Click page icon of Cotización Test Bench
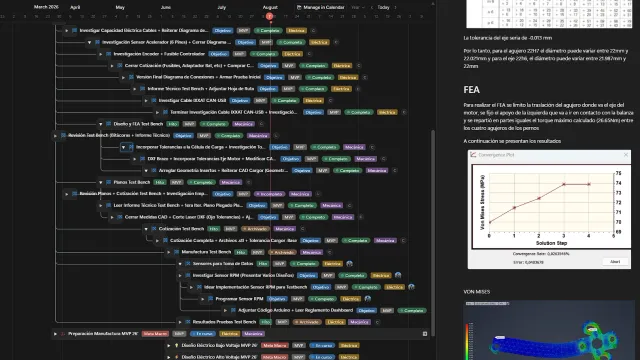Viewport: 640px width, 360px height. [x=154, y=229]
